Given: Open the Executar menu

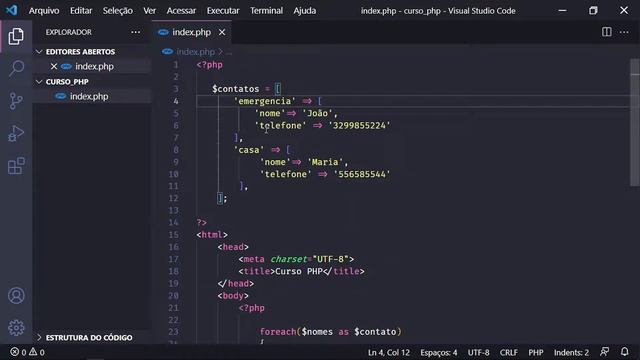Looking at the screenshot, I should point(223,11).
